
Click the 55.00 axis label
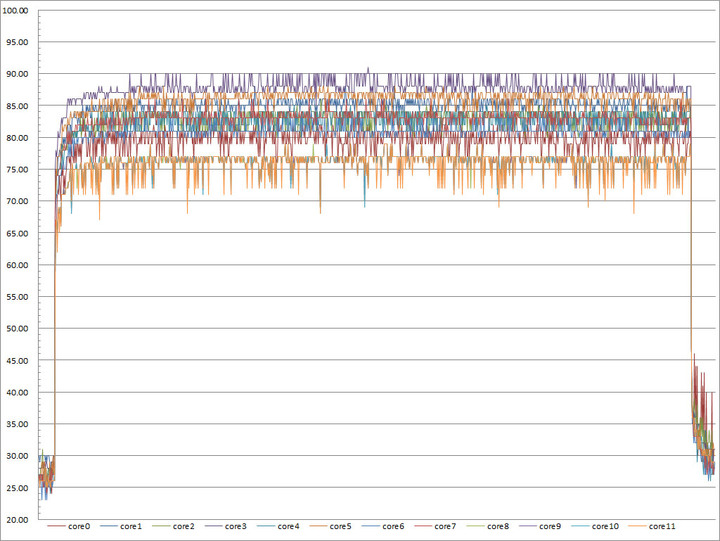(x=17, y=297)
